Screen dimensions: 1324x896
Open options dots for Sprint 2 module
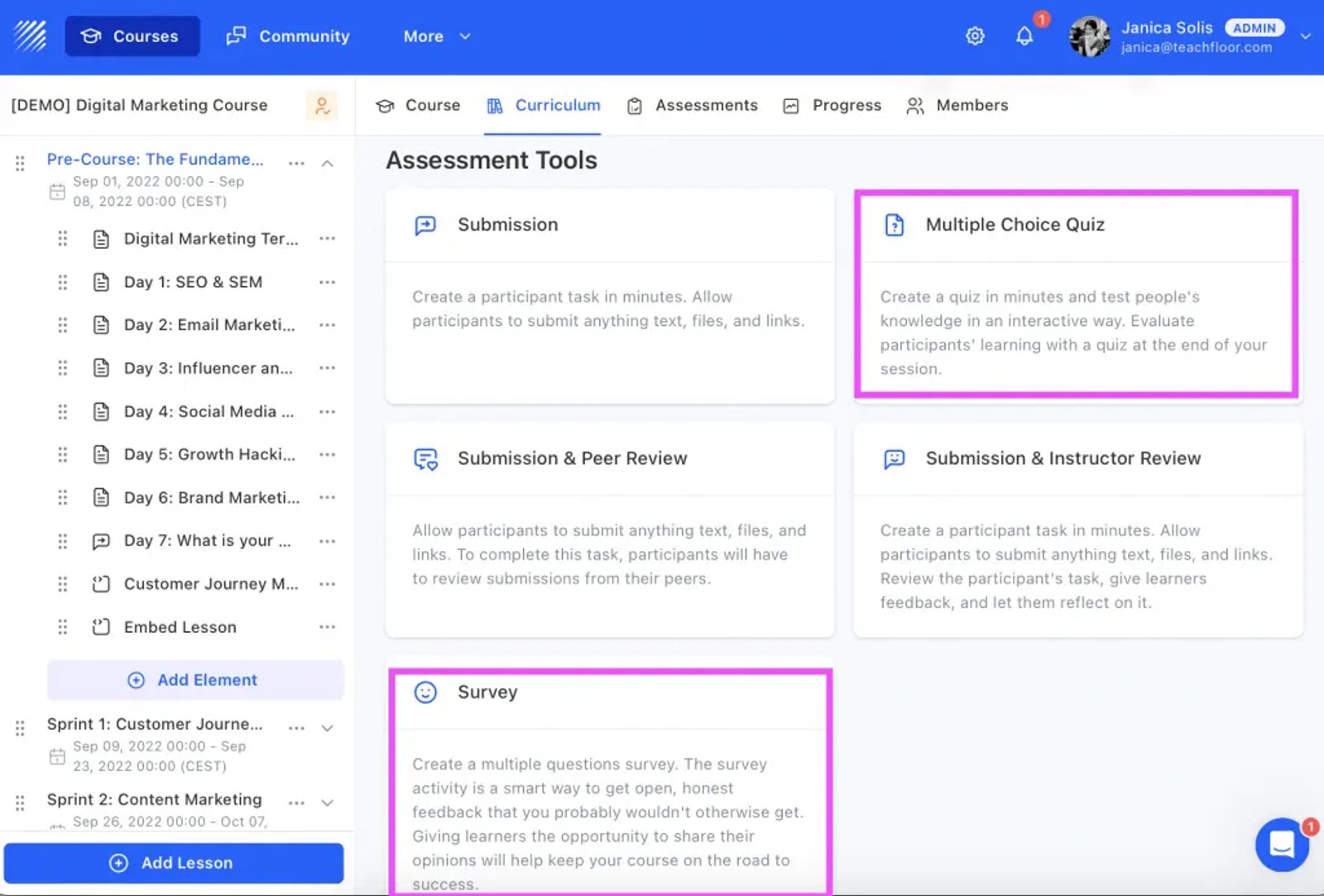(x=296, y=803)
